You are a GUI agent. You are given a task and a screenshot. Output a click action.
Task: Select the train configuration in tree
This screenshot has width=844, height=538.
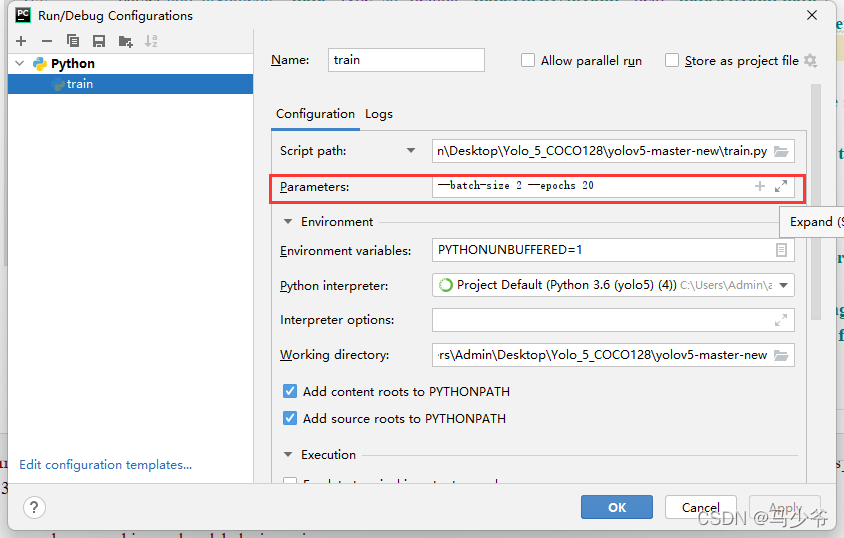coord(130,84)
